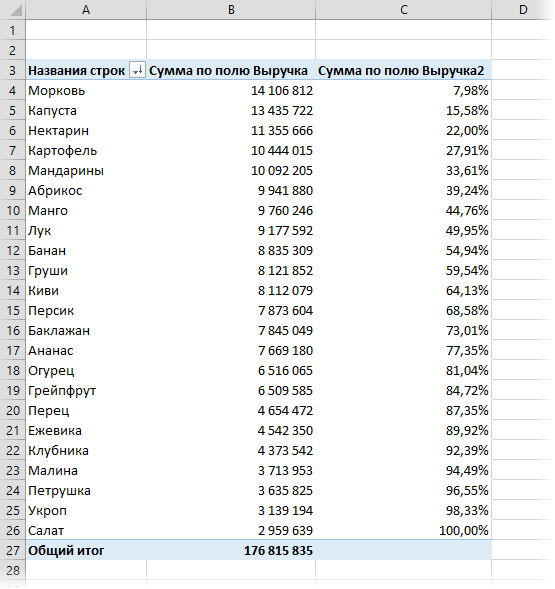Select the cell 'Перец'
This screenshot has height=589, width=555.
(86, 411)
